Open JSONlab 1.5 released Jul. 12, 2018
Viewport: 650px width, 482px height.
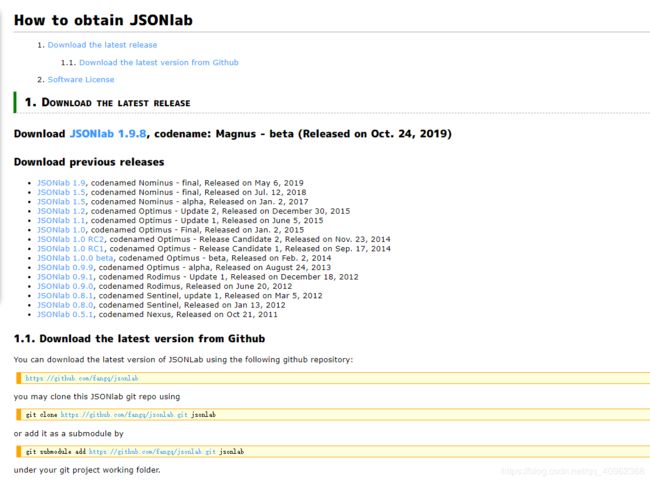coord(61,192)
